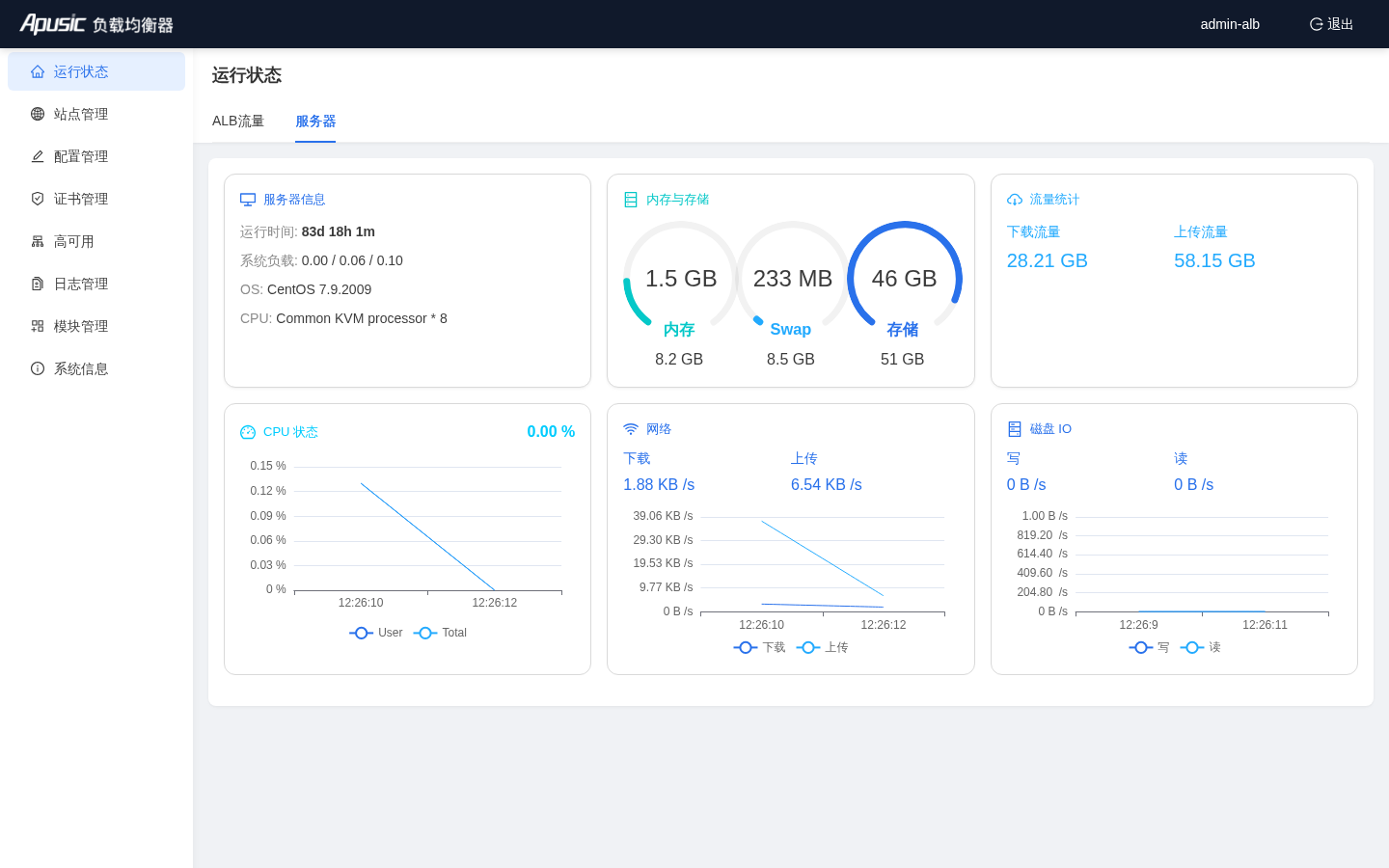1389x868 pixels.
Task: Toggle the User series in CPU legend
Action: [376, 633]
